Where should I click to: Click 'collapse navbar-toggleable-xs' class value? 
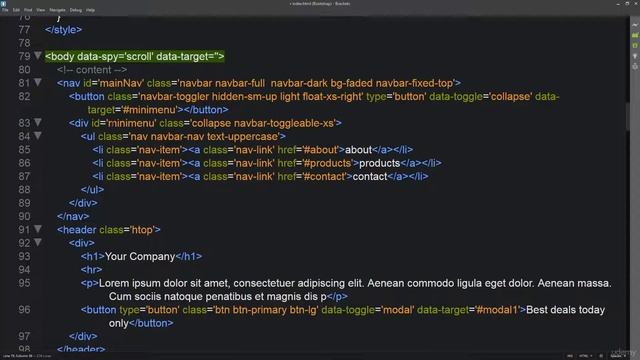263,123
